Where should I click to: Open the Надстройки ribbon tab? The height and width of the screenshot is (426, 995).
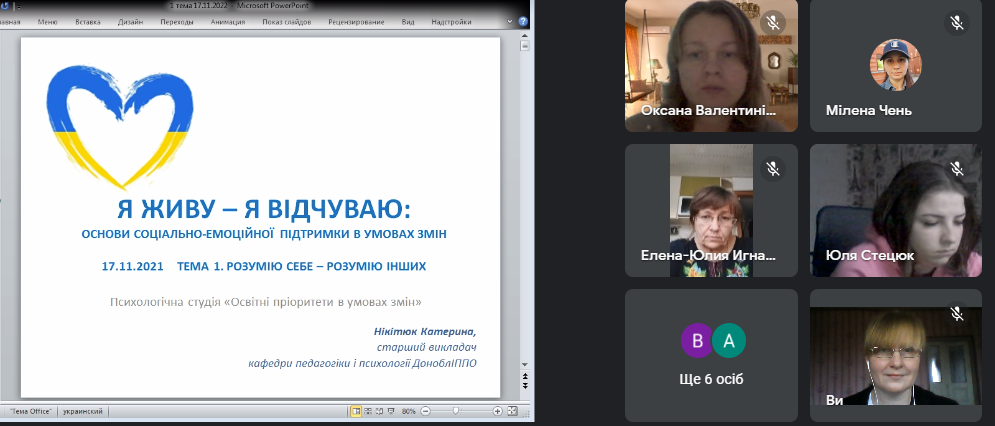[451, 22]
